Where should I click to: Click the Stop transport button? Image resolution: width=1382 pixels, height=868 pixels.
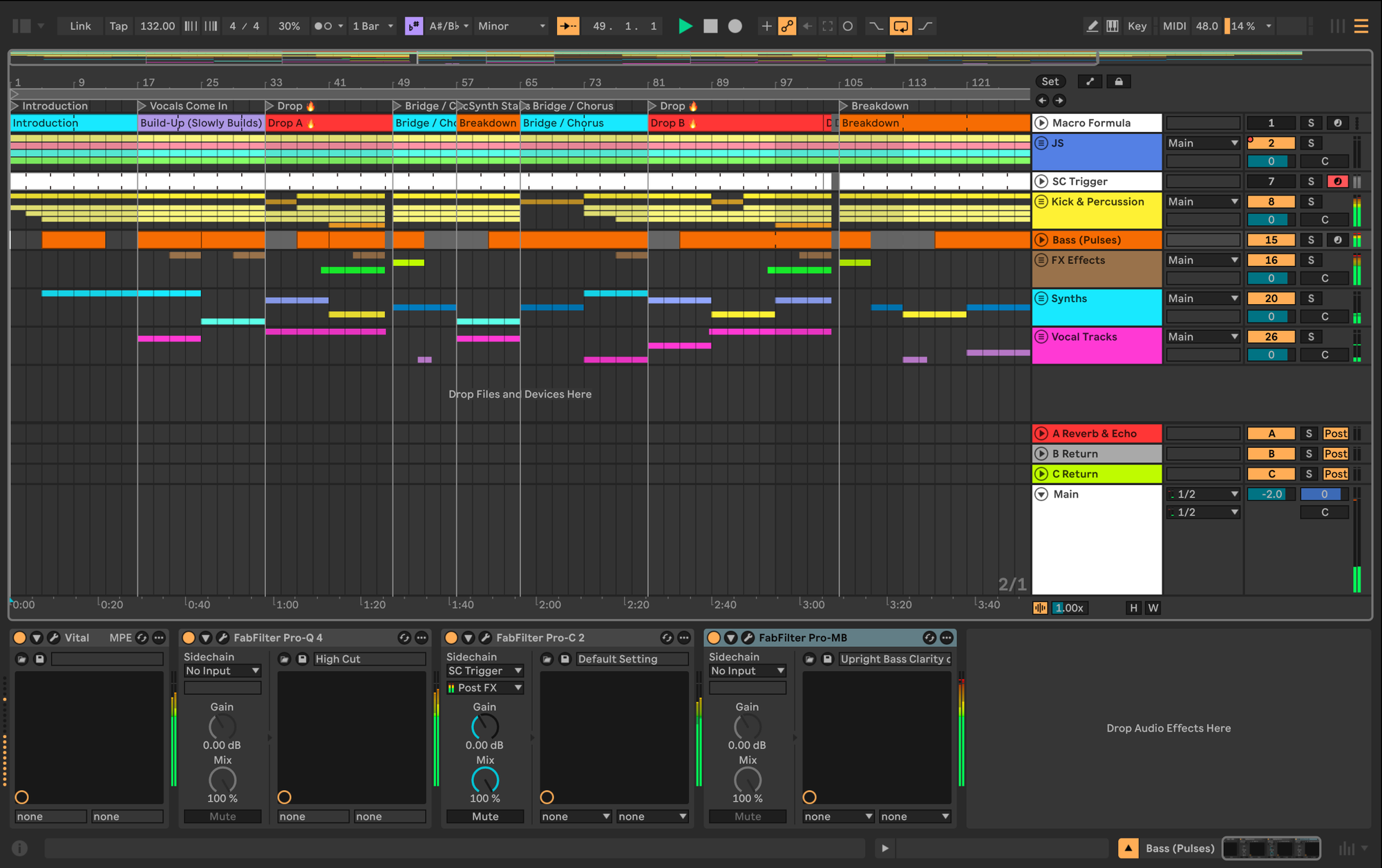click(710, 26)
